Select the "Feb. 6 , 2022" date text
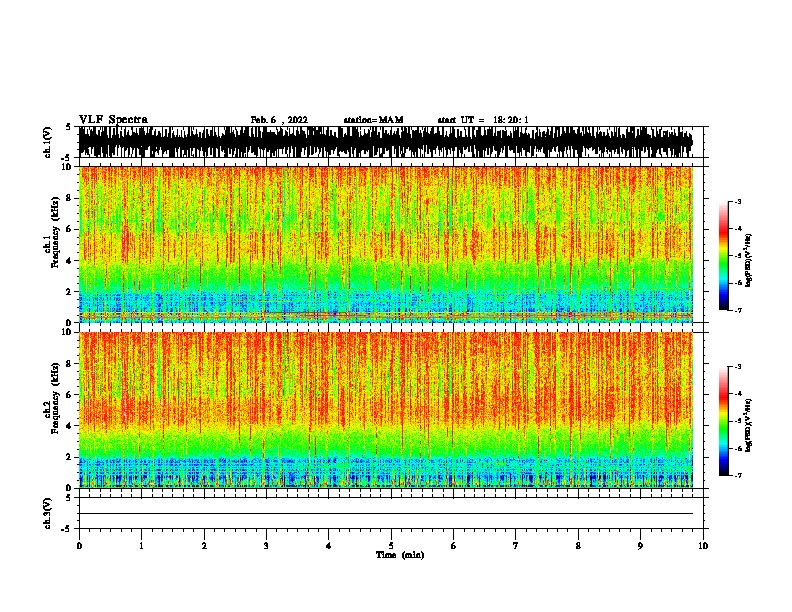Screen dimensions: 792x612 coord(279,120)
